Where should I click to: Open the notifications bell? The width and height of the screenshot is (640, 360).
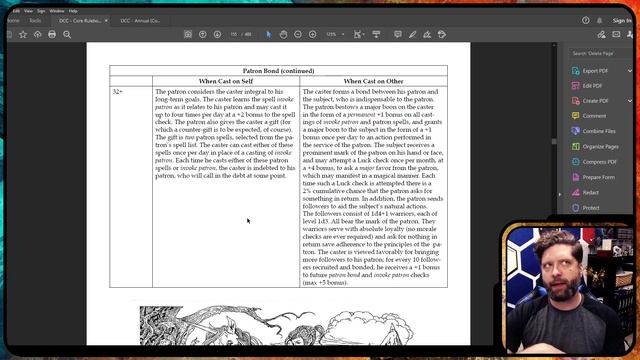(x=599, y=20)
